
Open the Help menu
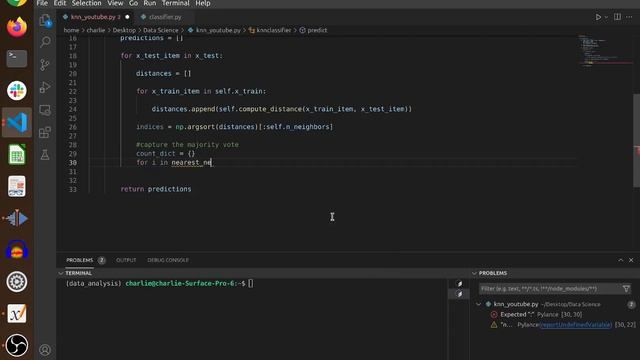tap(202, 3)
